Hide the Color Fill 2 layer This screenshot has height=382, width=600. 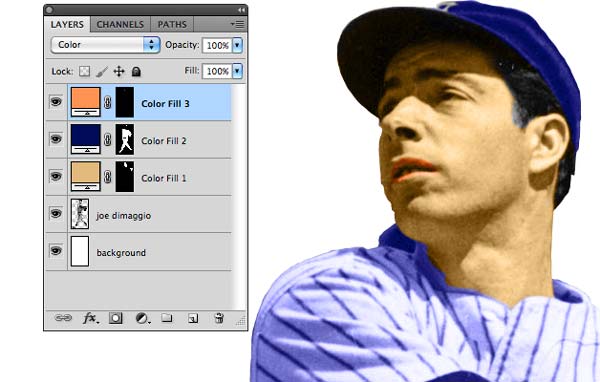click(x=56, y=139)
